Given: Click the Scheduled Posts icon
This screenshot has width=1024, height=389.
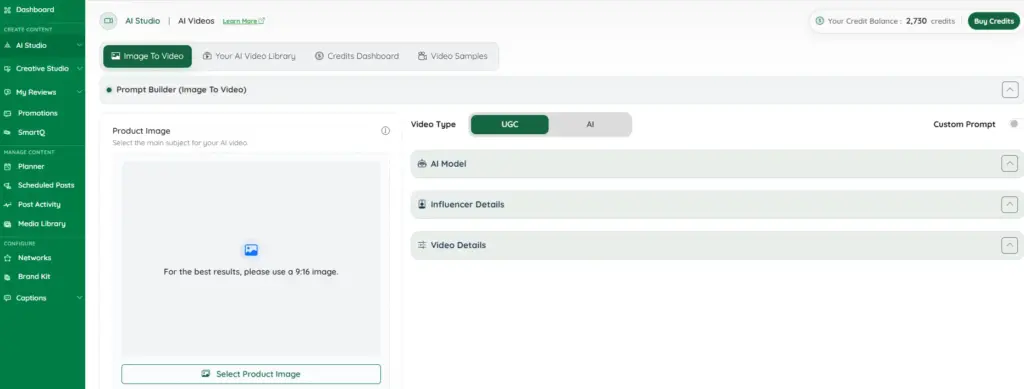Looking at the screenshot, I should point(7,185).
